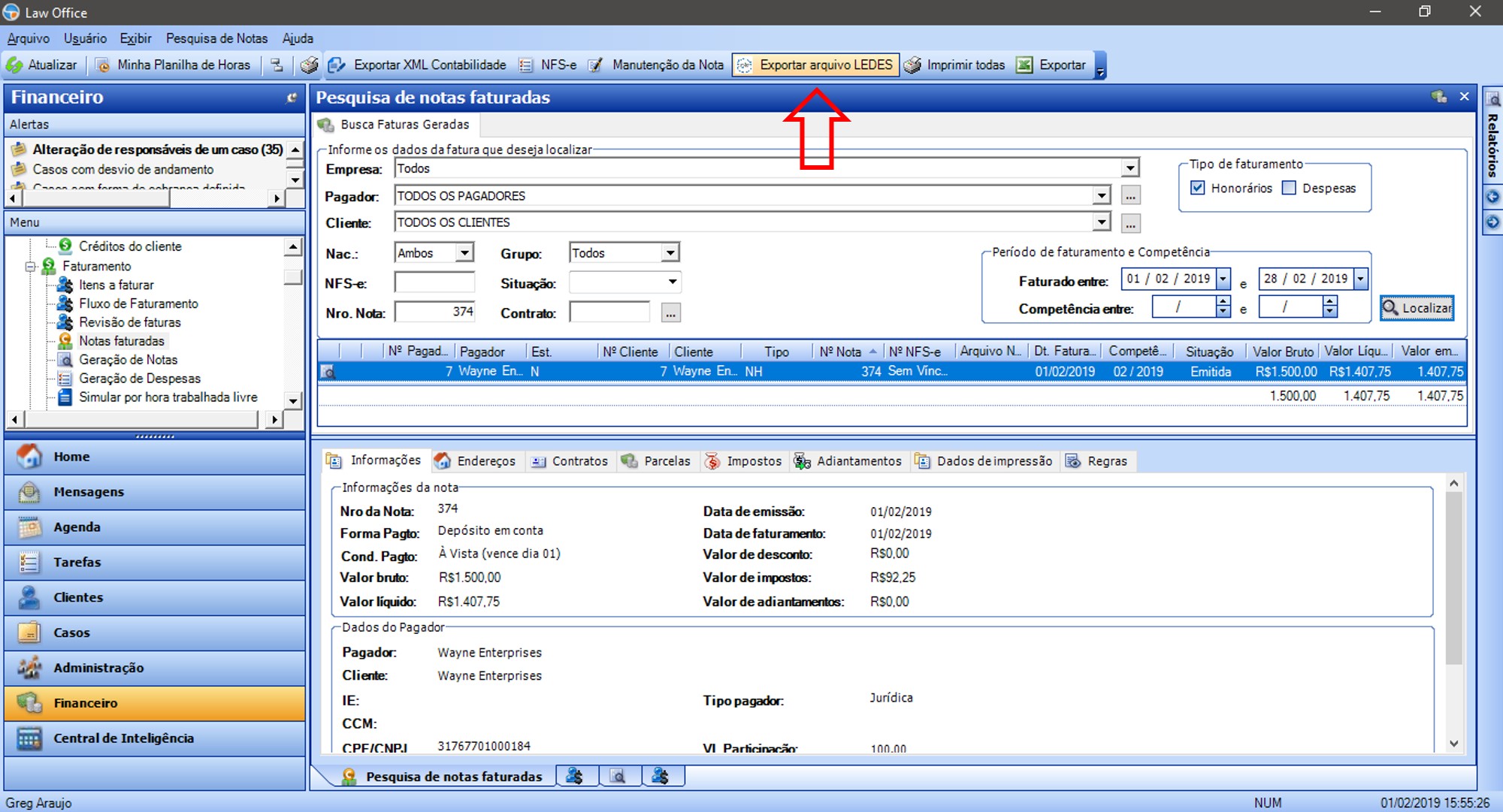Open the toolbar overflow arrow

1100,65
